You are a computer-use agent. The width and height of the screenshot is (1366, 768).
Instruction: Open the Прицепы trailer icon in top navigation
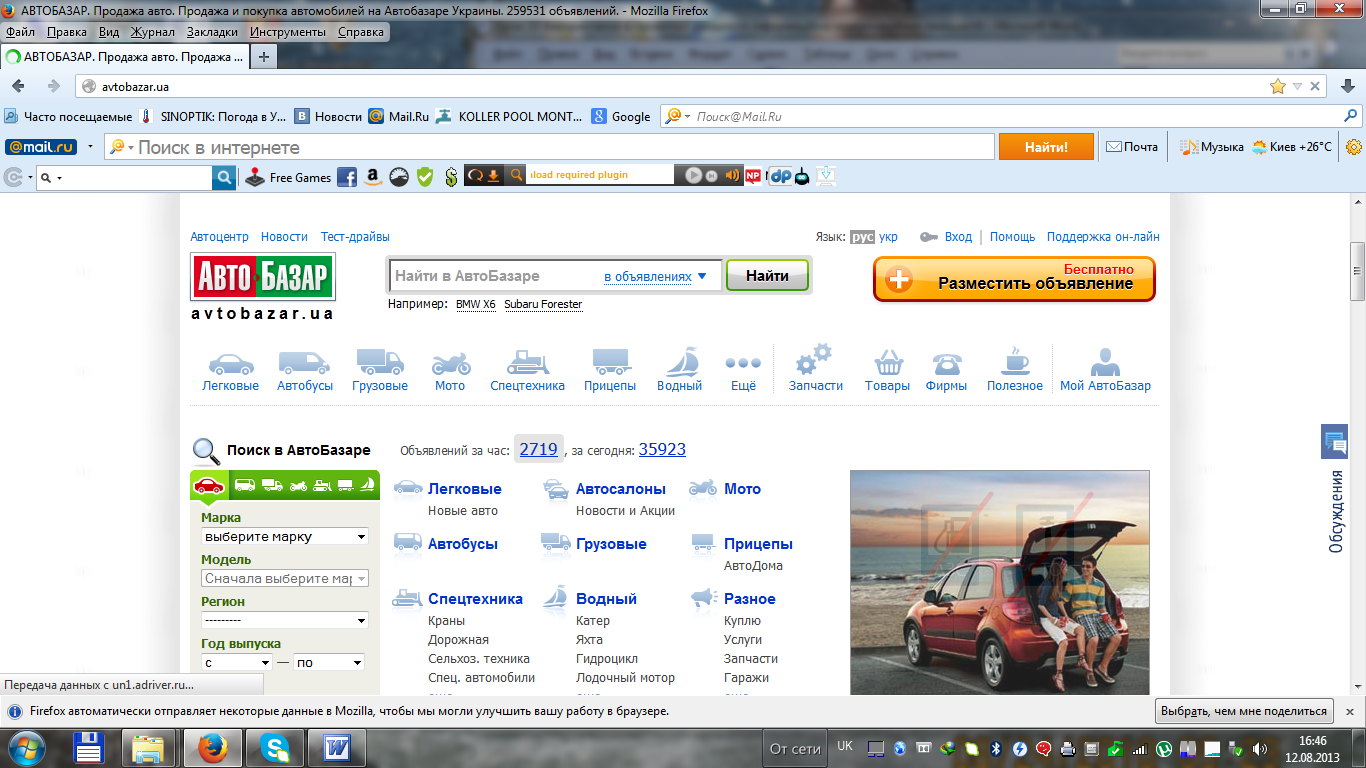click(x=610, y=362)
